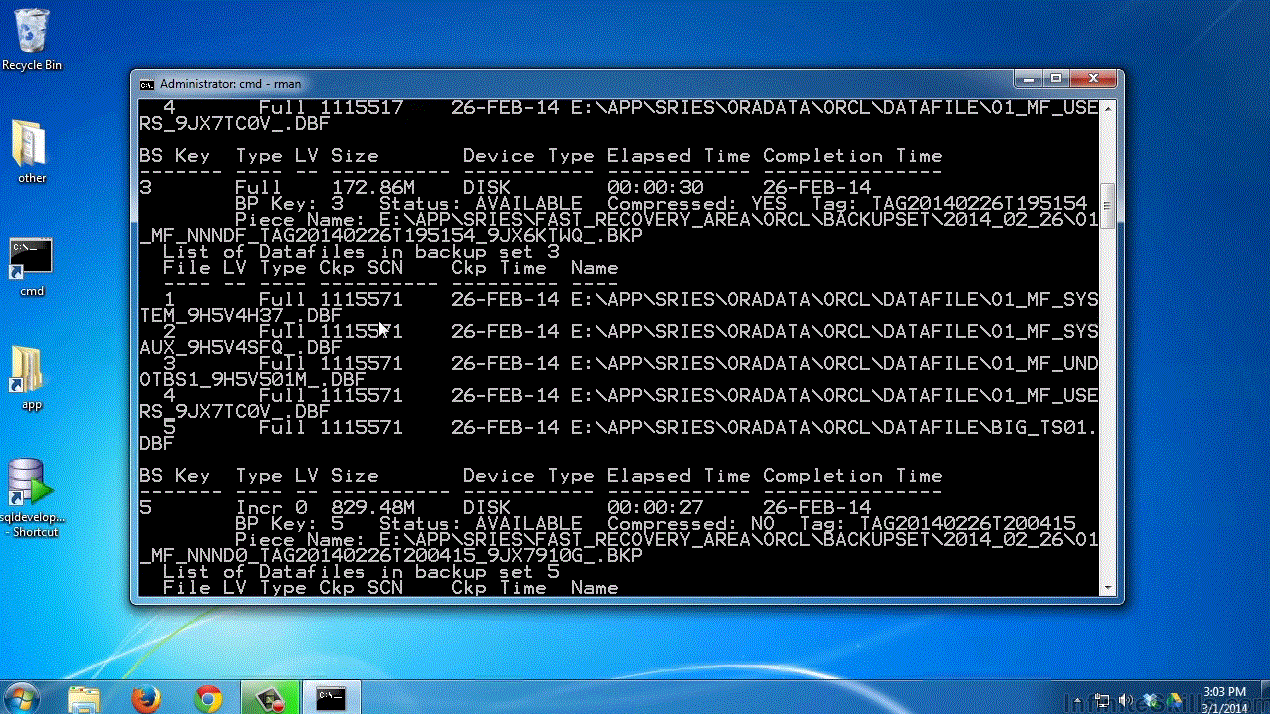Click the volume speaker tray icon

point(1125,699)
